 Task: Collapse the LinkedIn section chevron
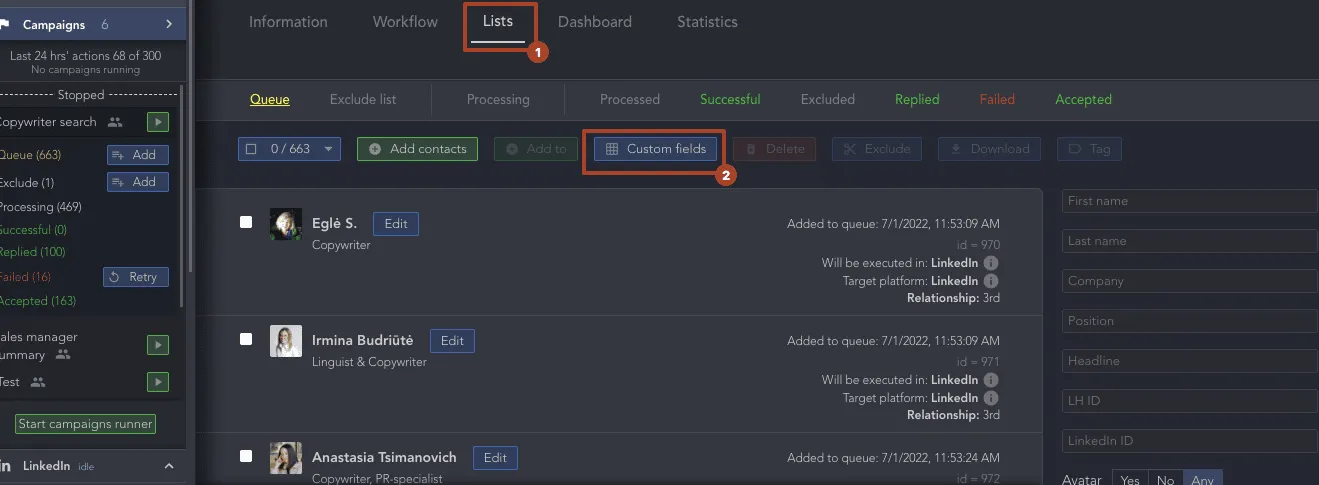[169, 466]
